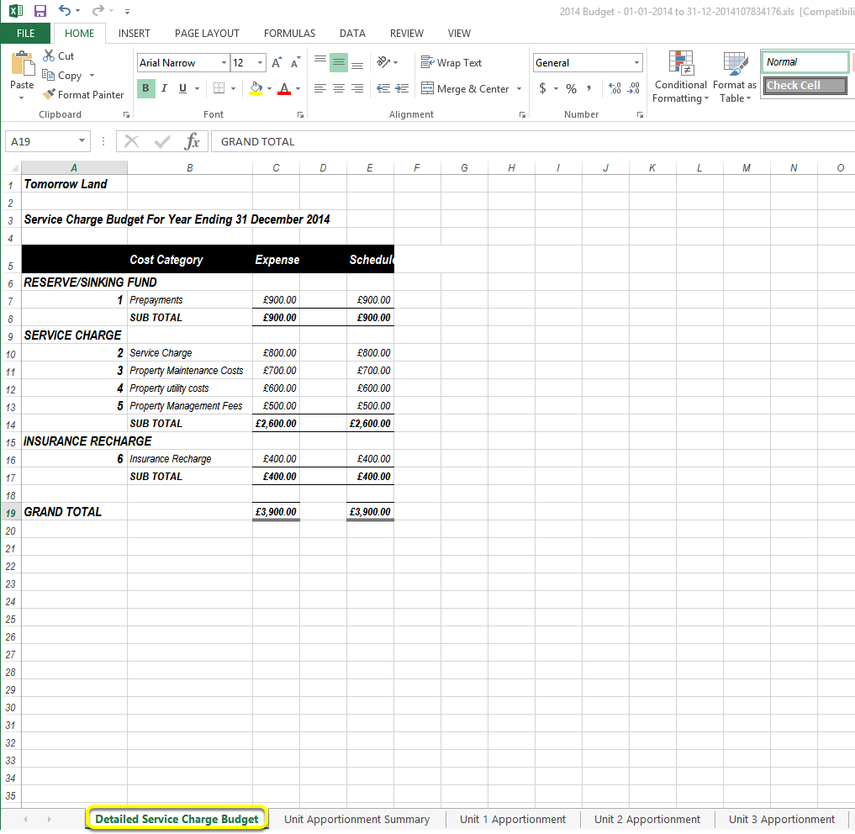Open Font dialog launcher
Viewport: 855px width, 834px height.
coord(300,115)
